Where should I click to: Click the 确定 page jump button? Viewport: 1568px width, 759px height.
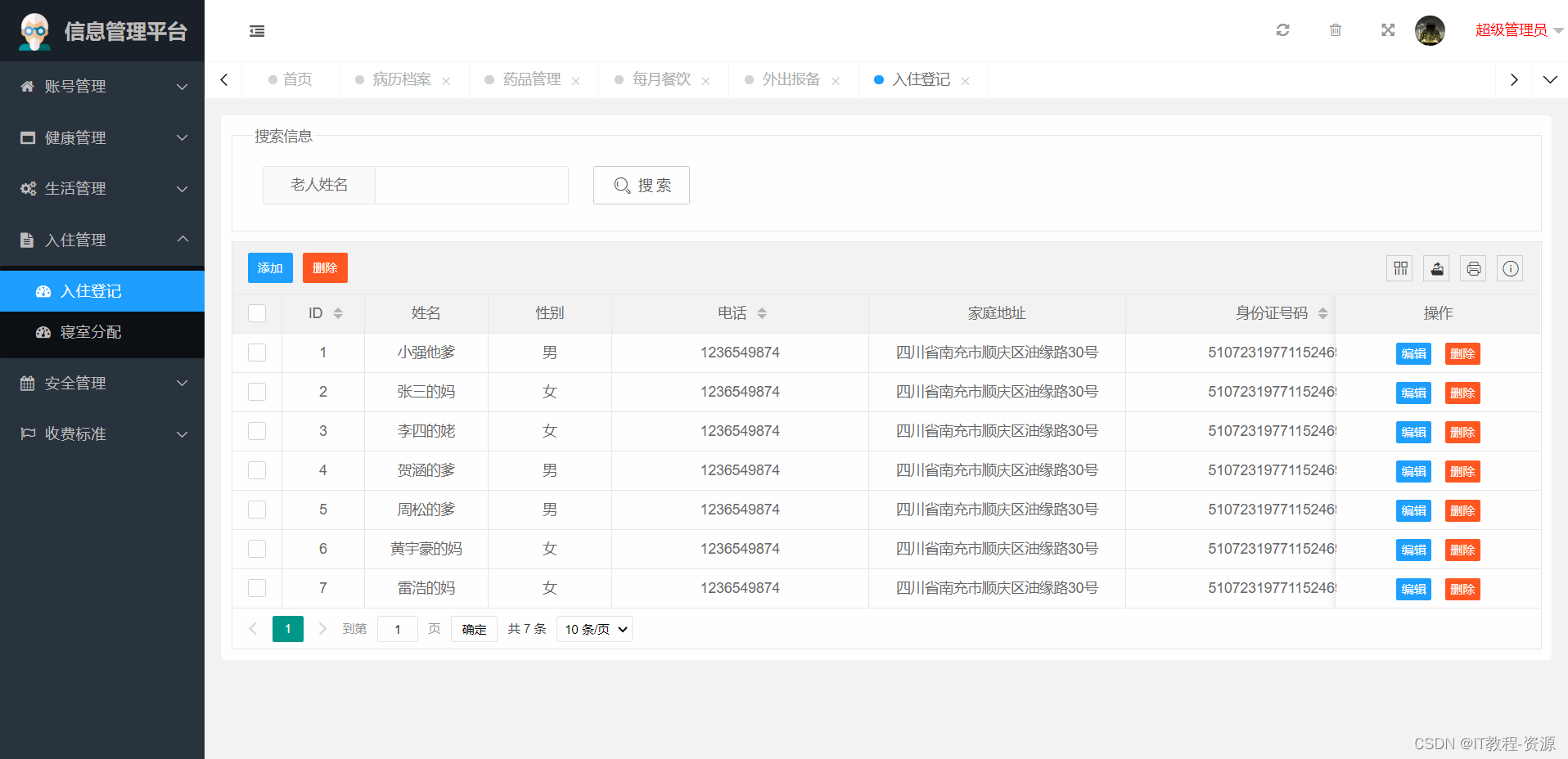pos(474,629)
